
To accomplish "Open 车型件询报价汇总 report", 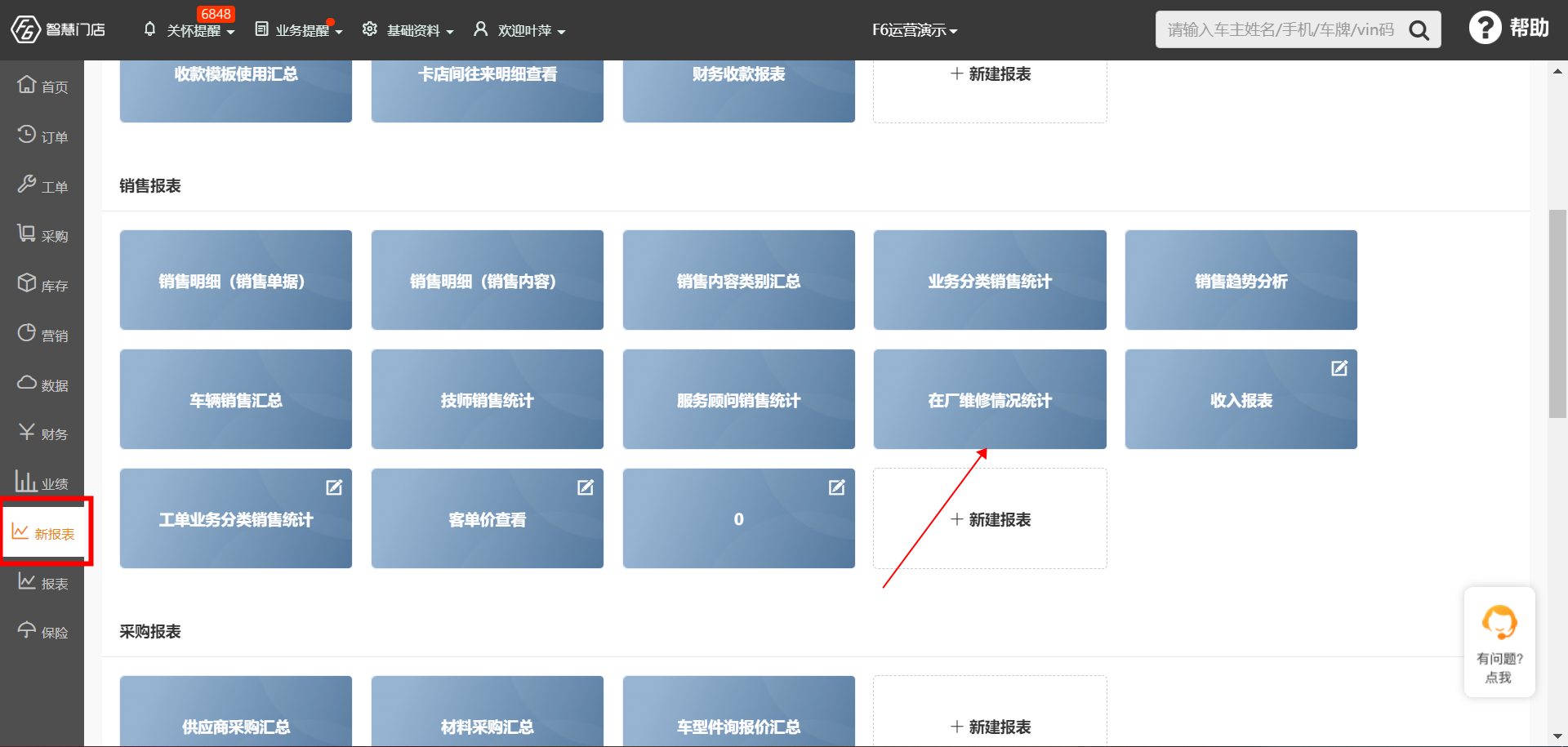I will (x=739, y=710).
